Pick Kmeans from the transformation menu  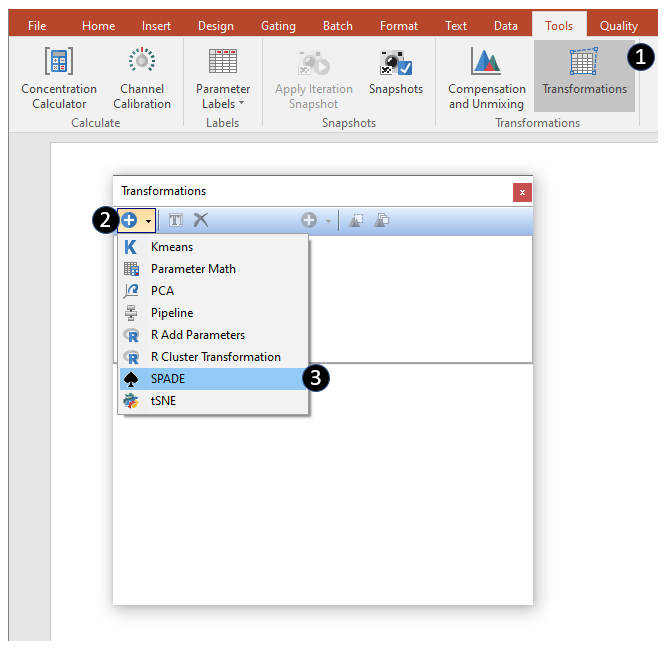172,247
